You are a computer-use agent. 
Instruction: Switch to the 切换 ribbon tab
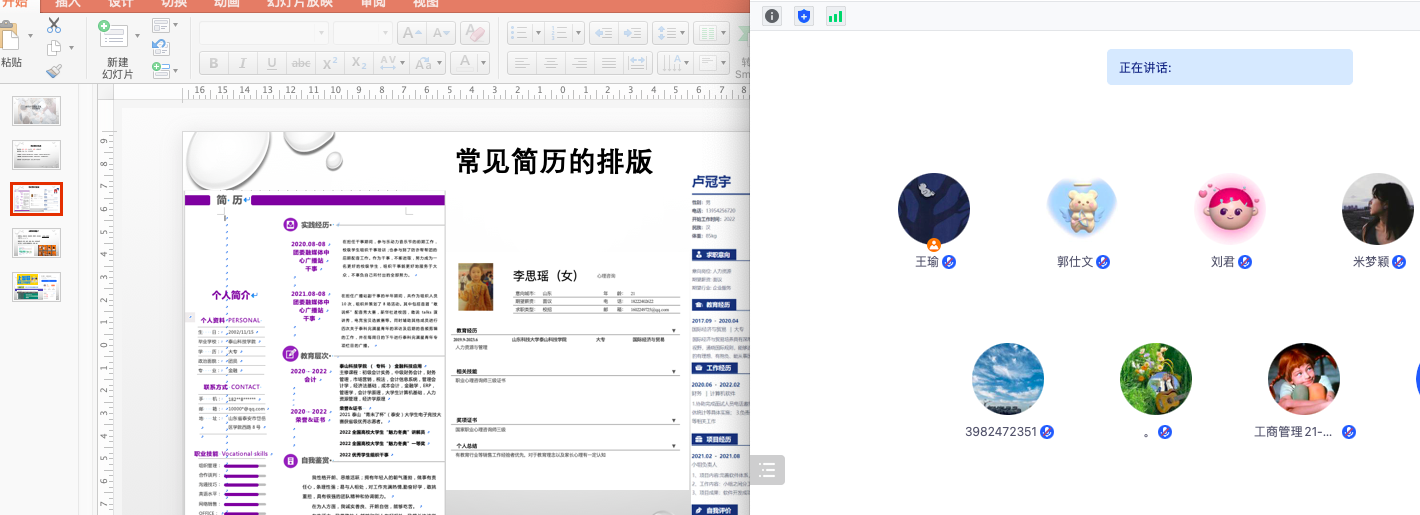click(173, 4)
